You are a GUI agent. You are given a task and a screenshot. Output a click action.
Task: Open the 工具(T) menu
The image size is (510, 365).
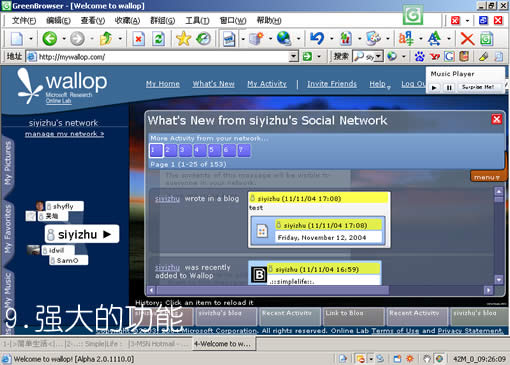pyautogui.click(x=197, y=21)
